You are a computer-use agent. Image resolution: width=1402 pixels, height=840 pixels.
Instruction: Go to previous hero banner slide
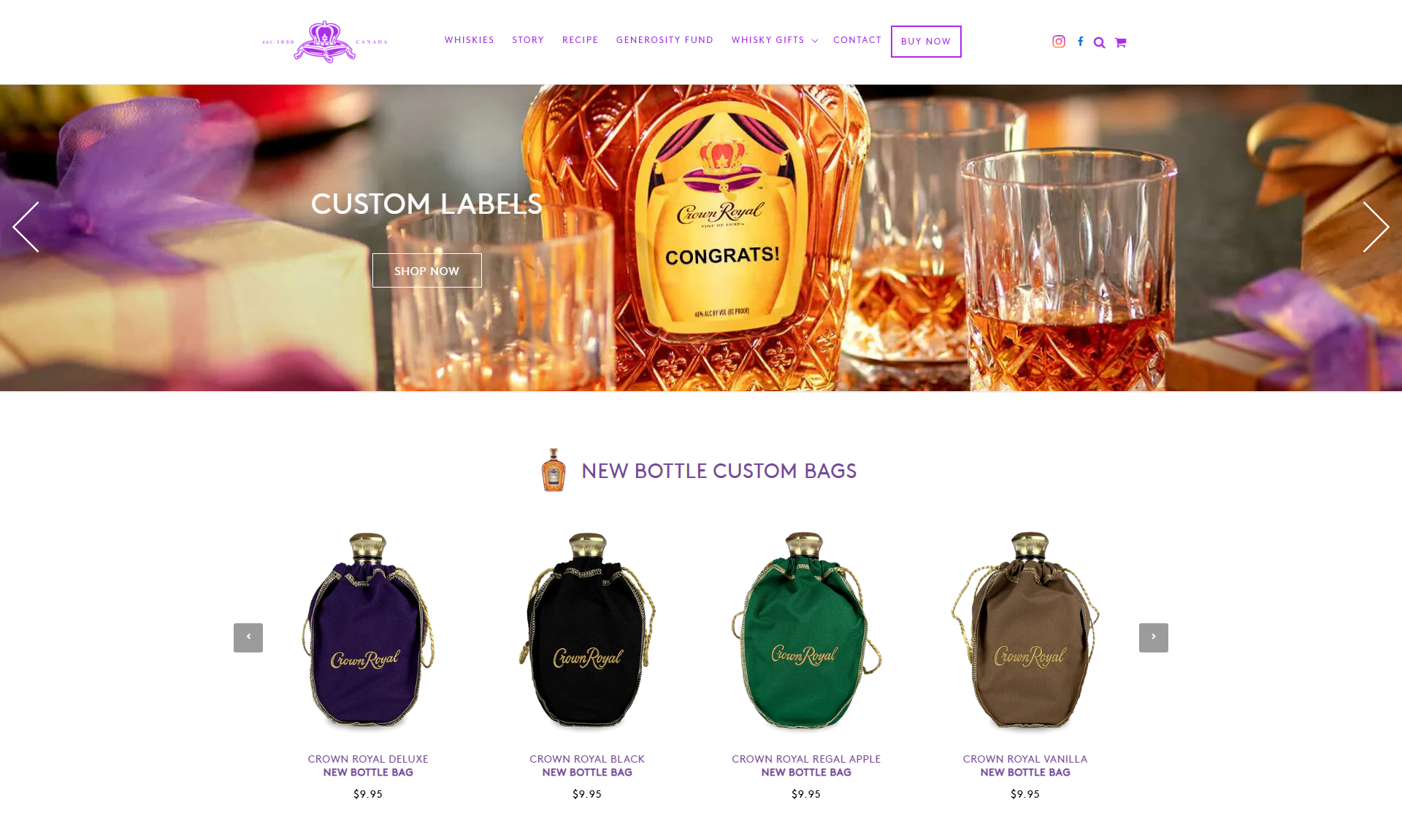(26, 227)
